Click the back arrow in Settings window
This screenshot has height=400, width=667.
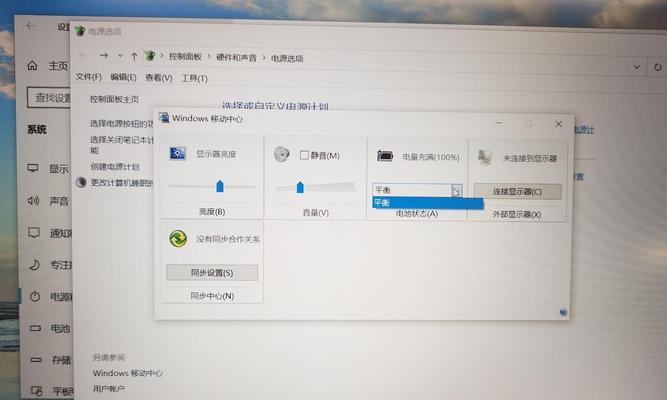coord(30,26)
